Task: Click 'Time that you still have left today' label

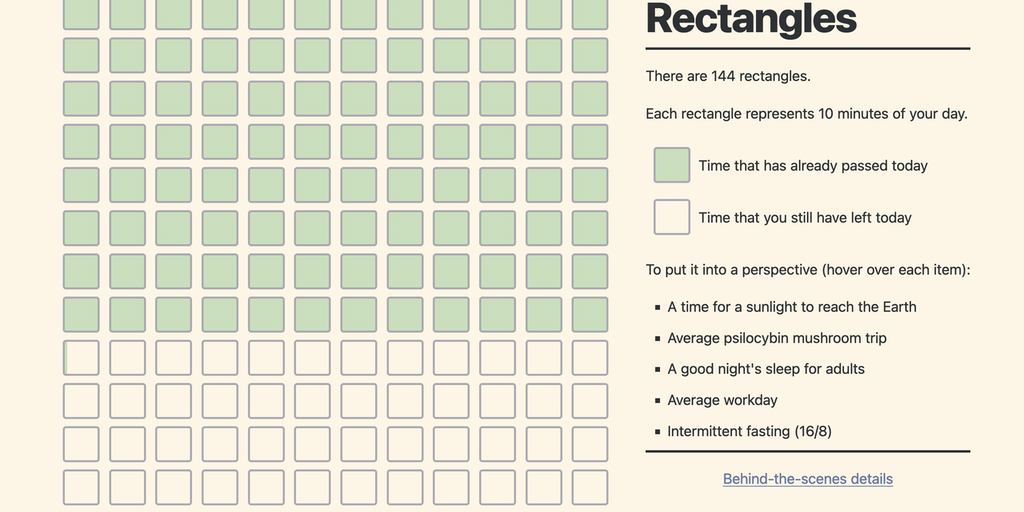Action: 805,218
